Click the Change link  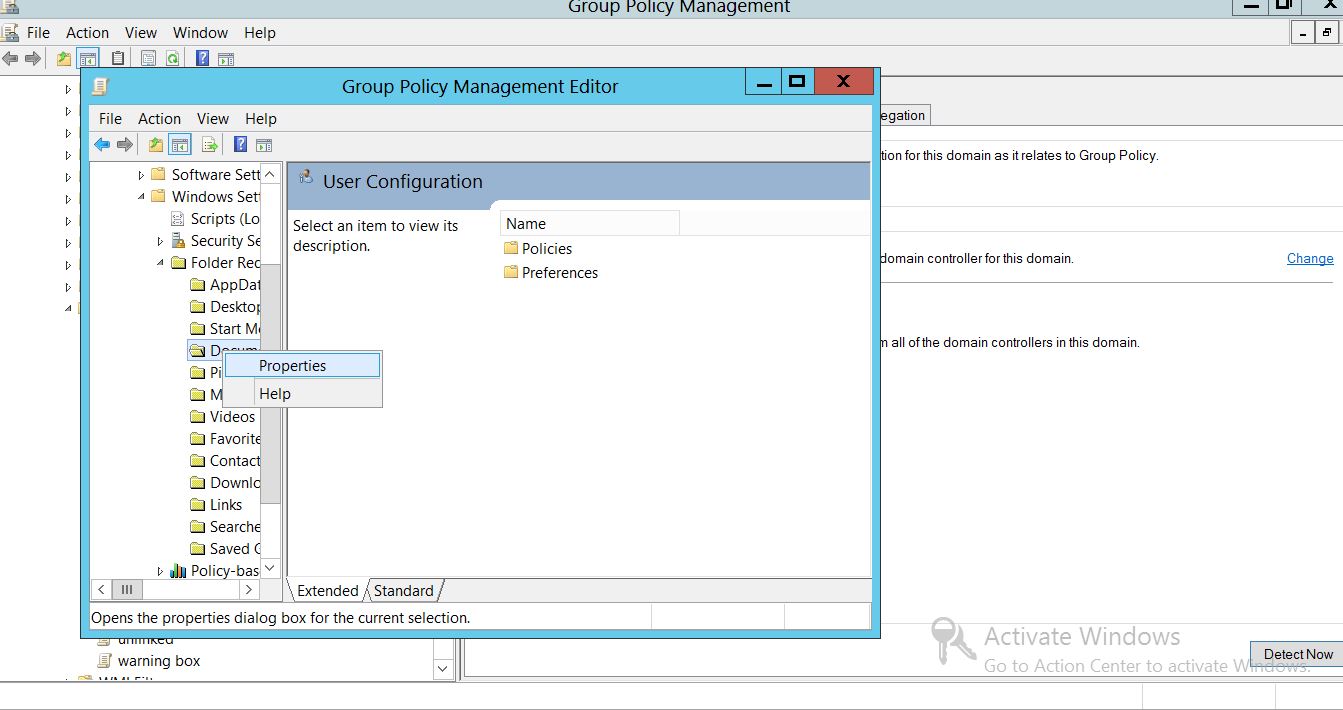(x=1309, y=259)
